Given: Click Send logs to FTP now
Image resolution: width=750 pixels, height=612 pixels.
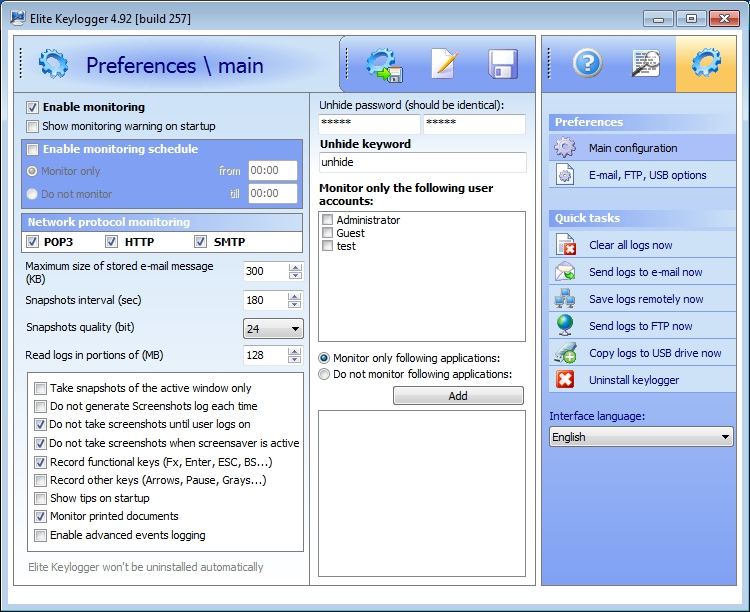Looking at the screenshot, I should click(x=642, y=325).
